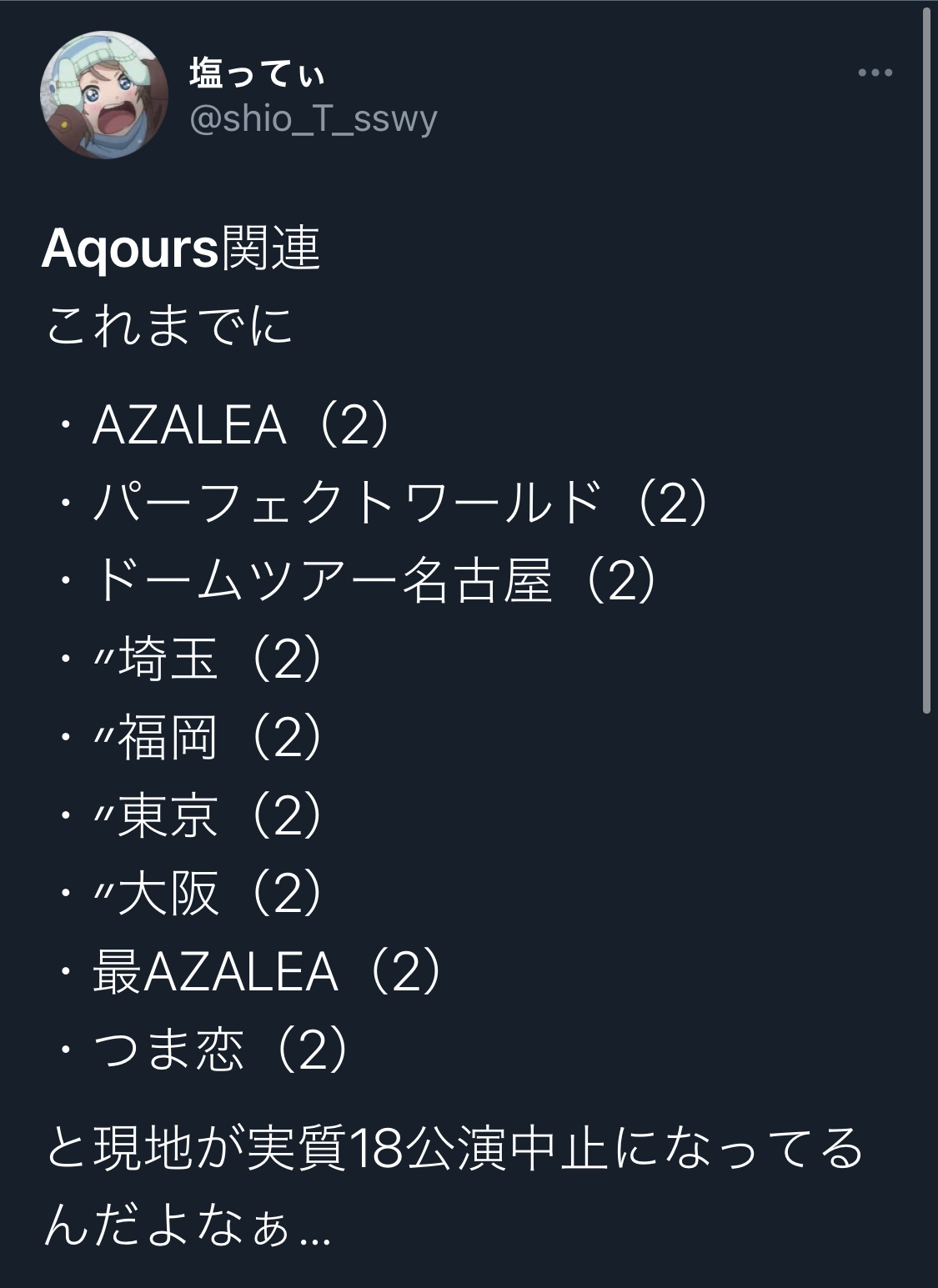938x1288 pixels.
Task: Open the profile avatar picture
Action: [x=97, y=98]
